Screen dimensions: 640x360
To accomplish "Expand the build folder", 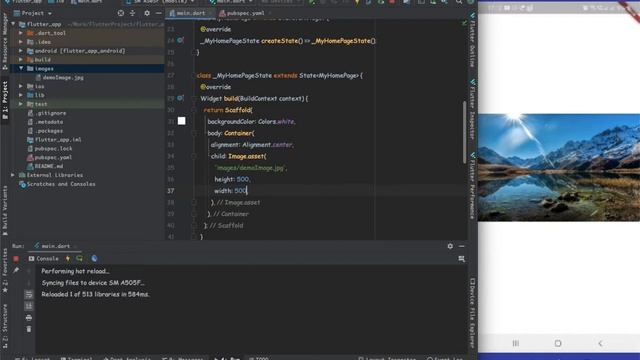I will pyautogui.click(x=21, y=60).
